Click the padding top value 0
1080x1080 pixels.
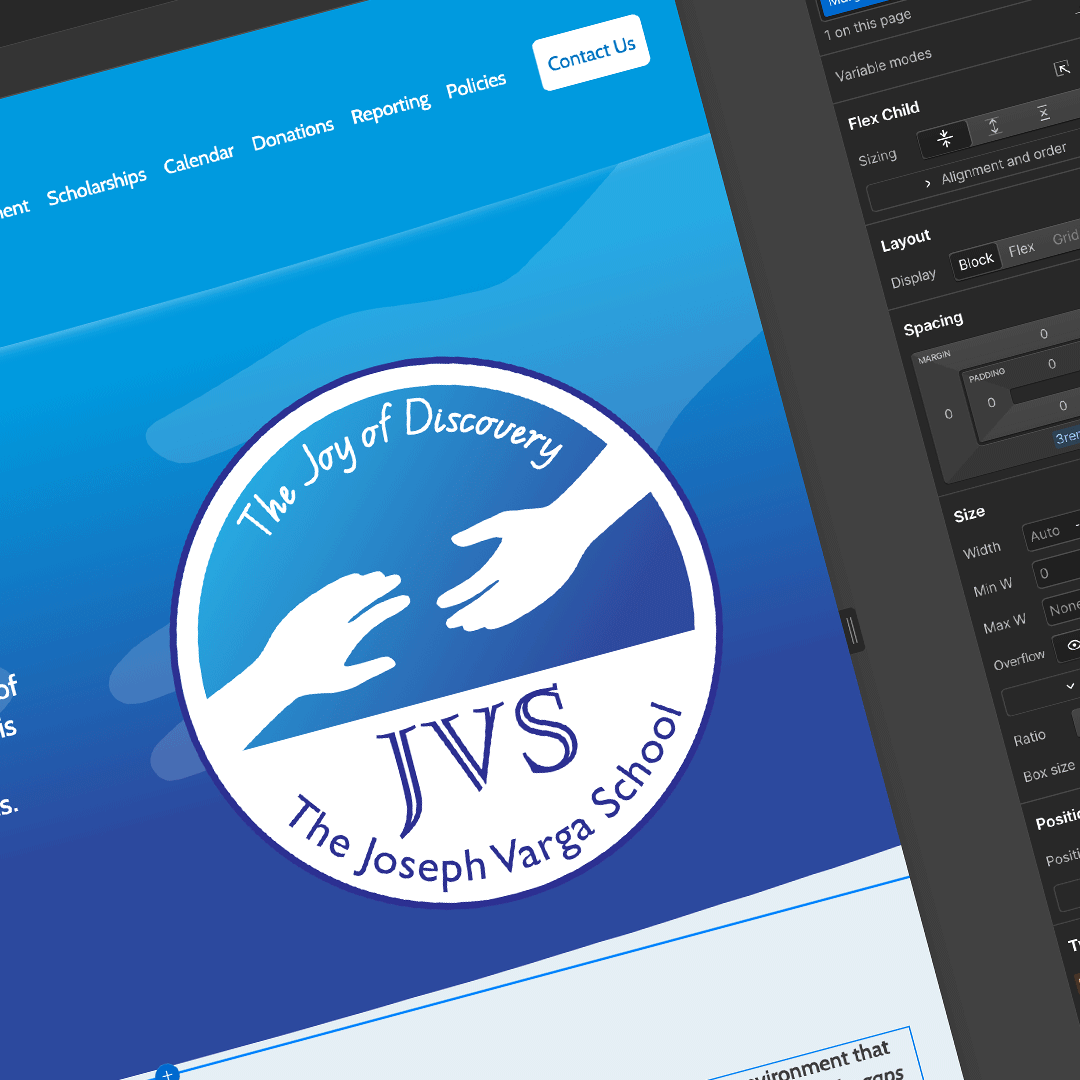(x=1052, y=364)
